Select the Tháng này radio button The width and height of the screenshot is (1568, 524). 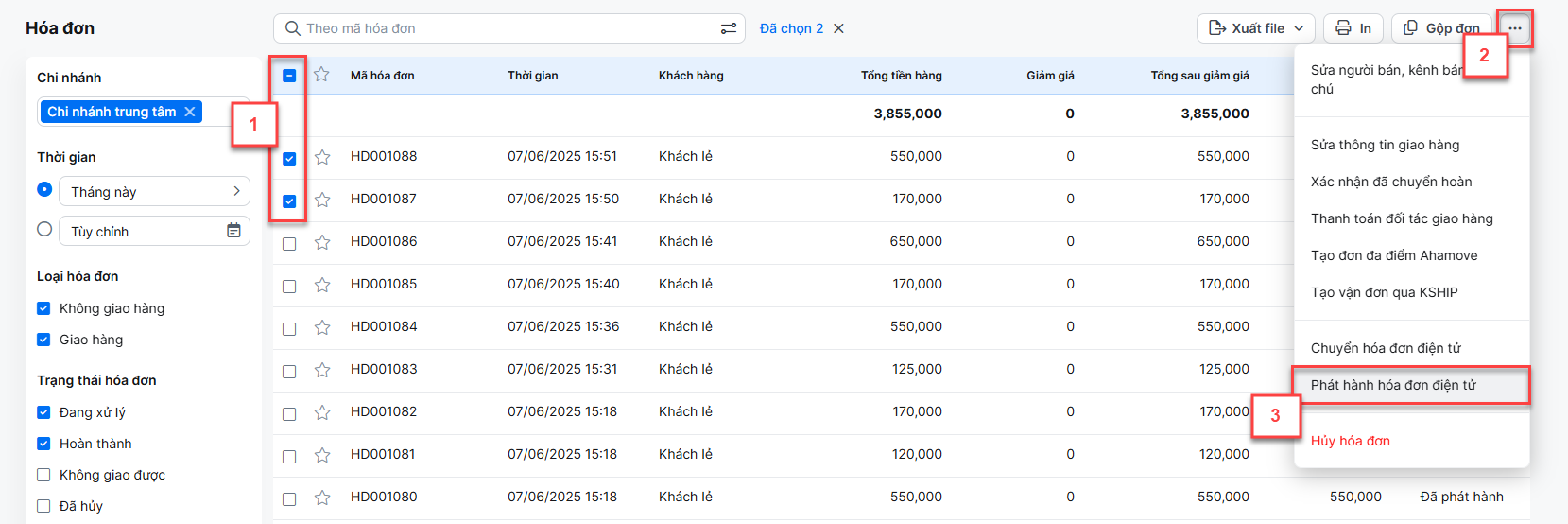pyautogui.click(x=44, y=189)
